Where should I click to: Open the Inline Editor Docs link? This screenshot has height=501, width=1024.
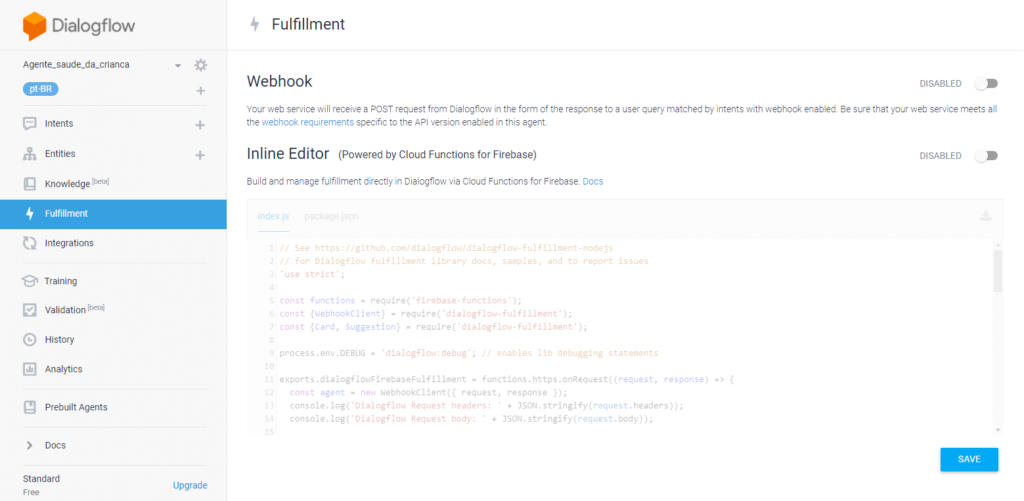tap(593, 181)
